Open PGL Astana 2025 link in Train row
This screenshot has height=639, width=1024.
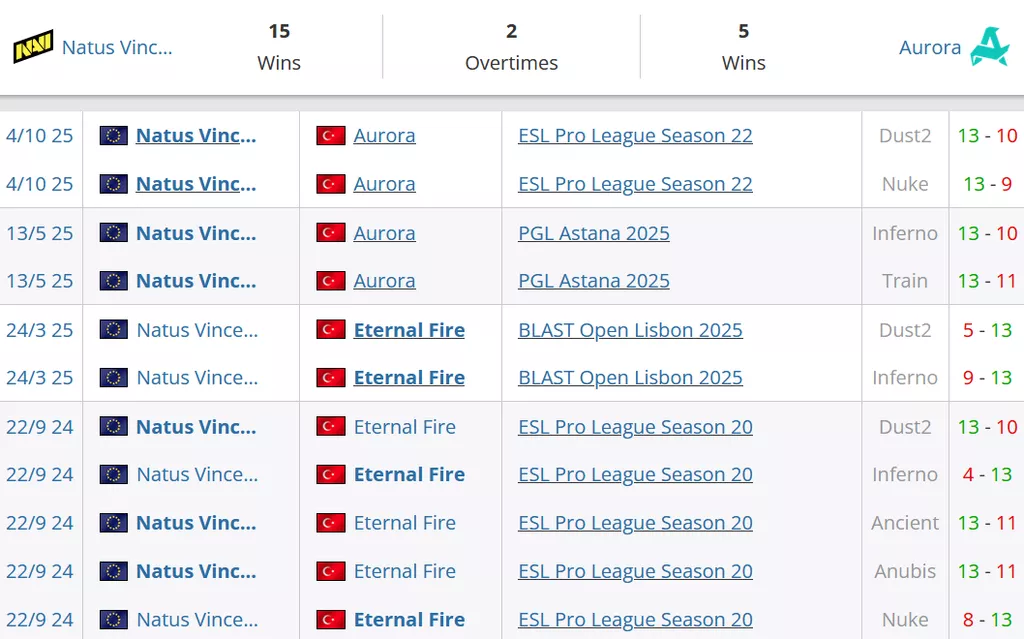point(594,281)
